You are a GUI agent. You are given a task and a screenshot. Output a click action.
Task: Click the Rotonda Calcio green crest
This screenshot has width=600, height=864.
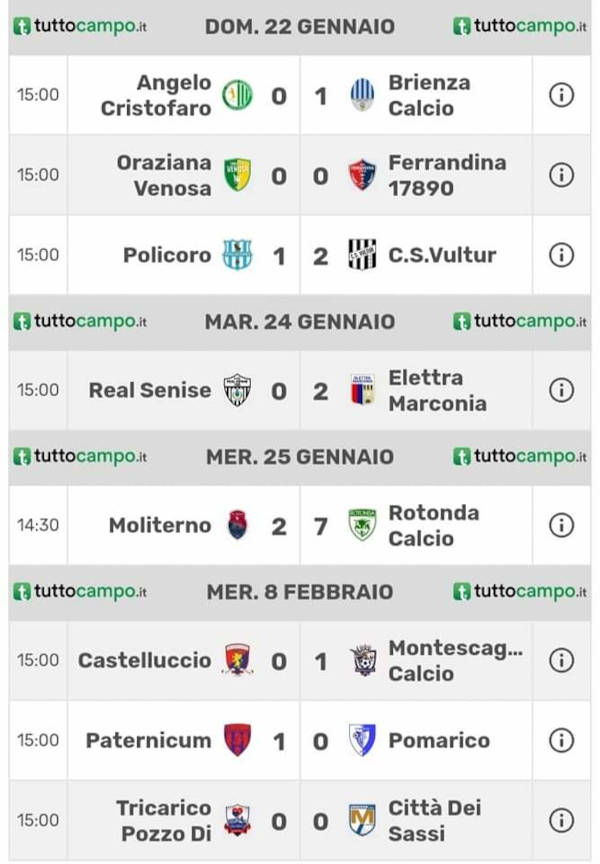coord(363,525)
